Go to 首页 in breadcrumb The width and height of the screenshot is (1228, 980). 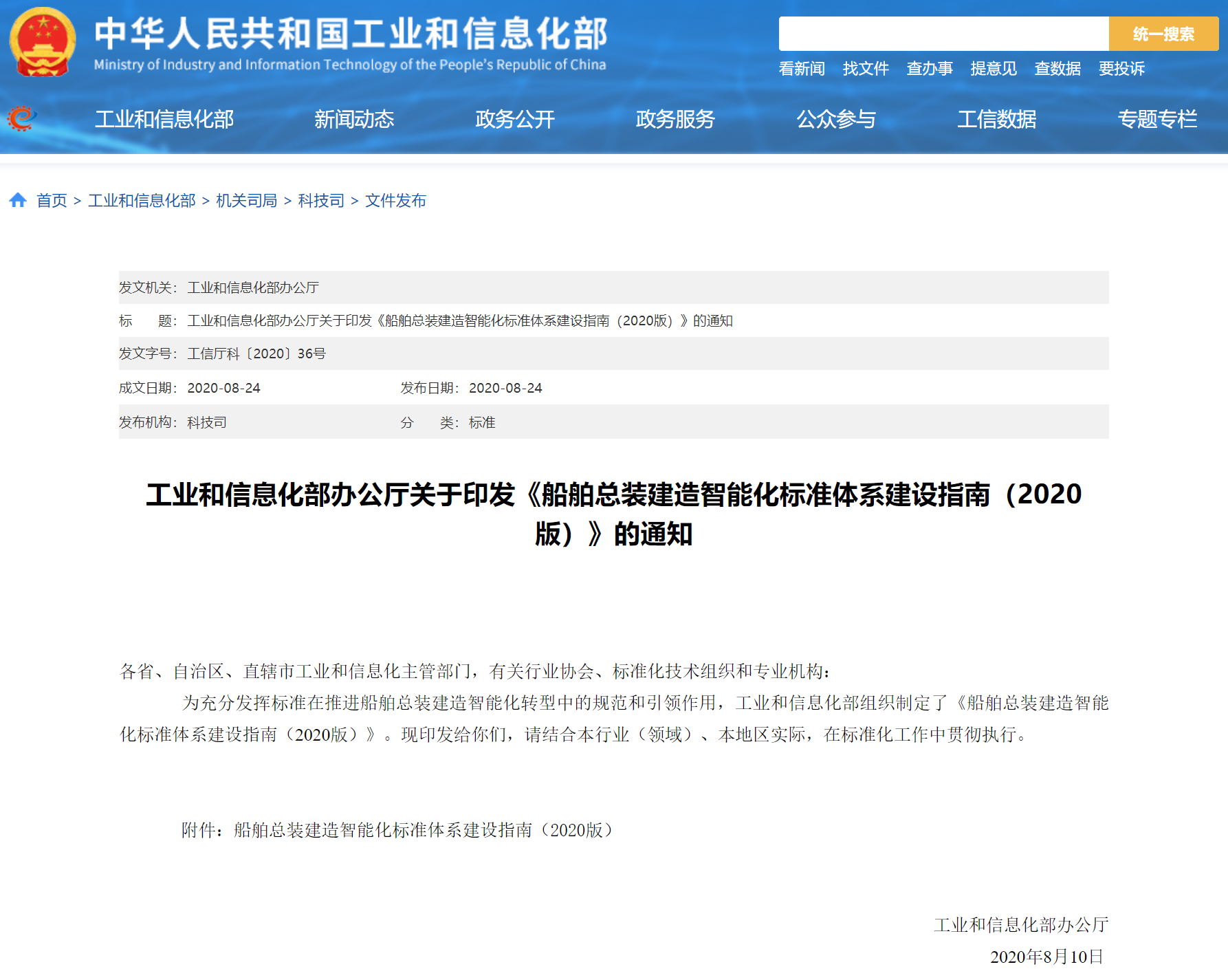click(52, 200)
